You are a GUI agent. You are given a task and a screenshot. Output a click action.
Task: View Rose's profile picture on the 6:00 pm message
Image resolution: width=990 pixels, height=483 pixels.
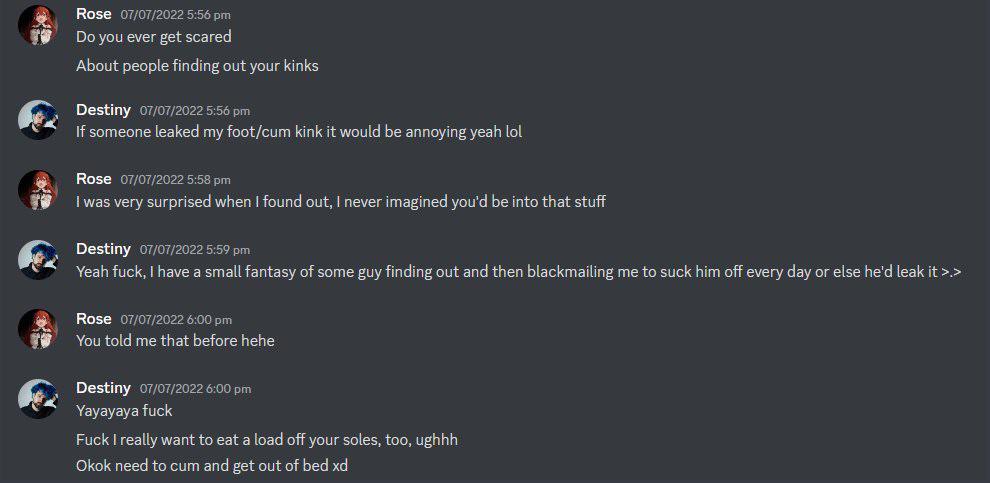click(x=37, y=329)
